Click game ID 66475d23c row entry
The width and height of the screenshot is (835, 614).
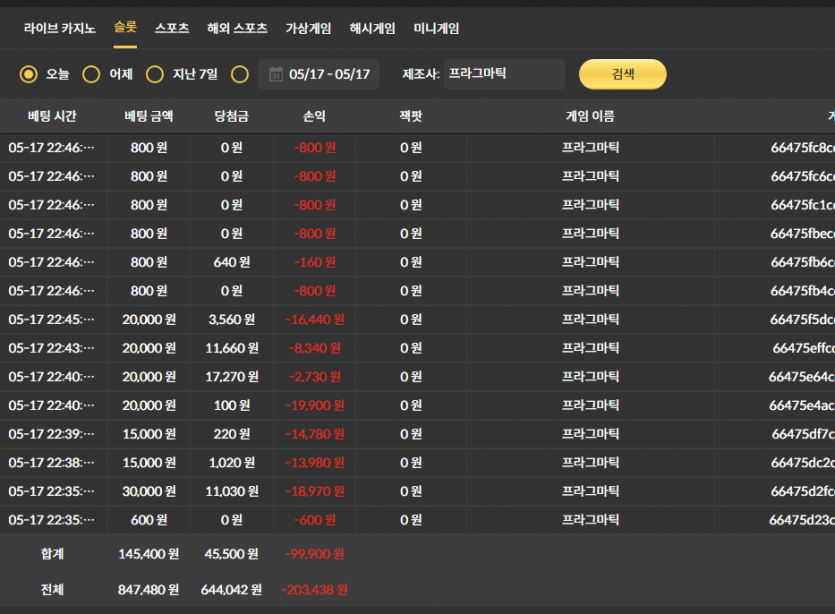pos(801,520)
